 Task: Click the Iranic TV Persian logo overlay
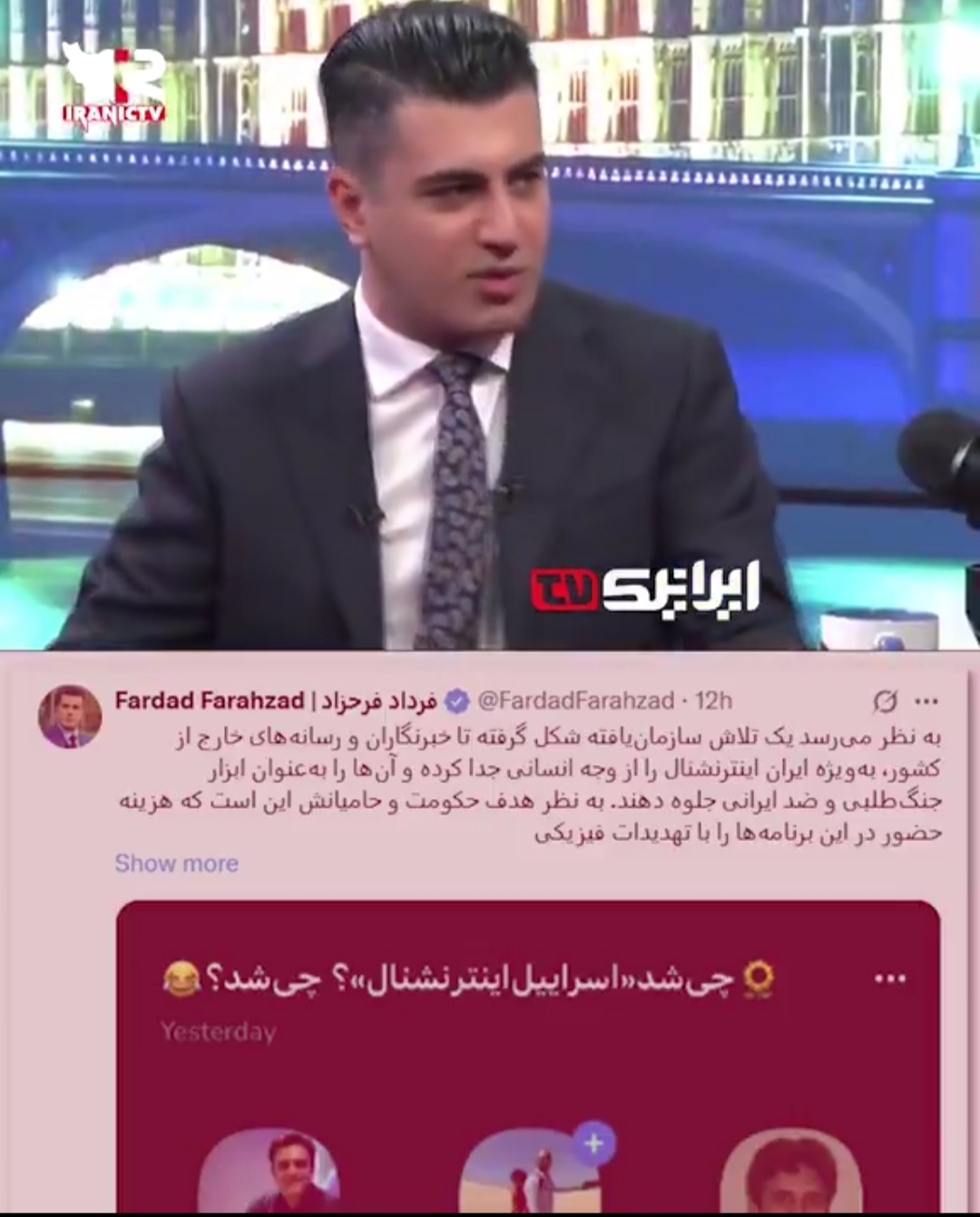point(645,590)
